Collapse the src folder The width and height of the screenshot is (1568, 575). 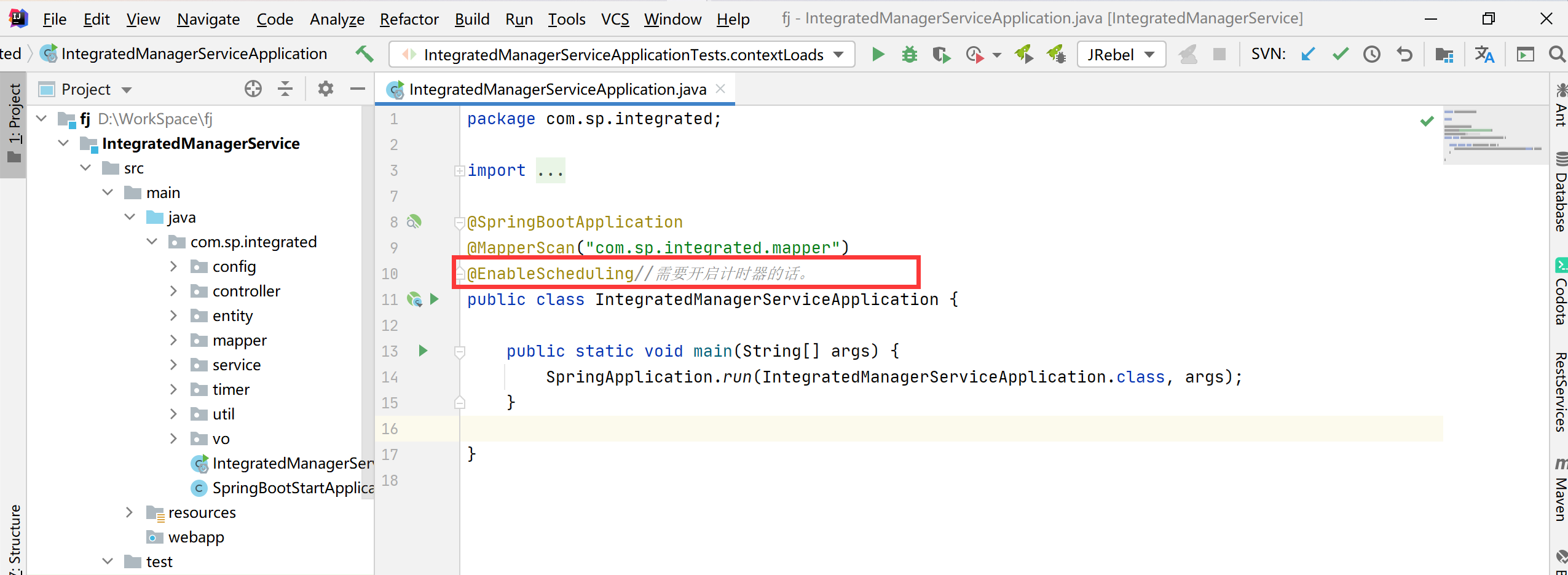[x=85, y=167]
